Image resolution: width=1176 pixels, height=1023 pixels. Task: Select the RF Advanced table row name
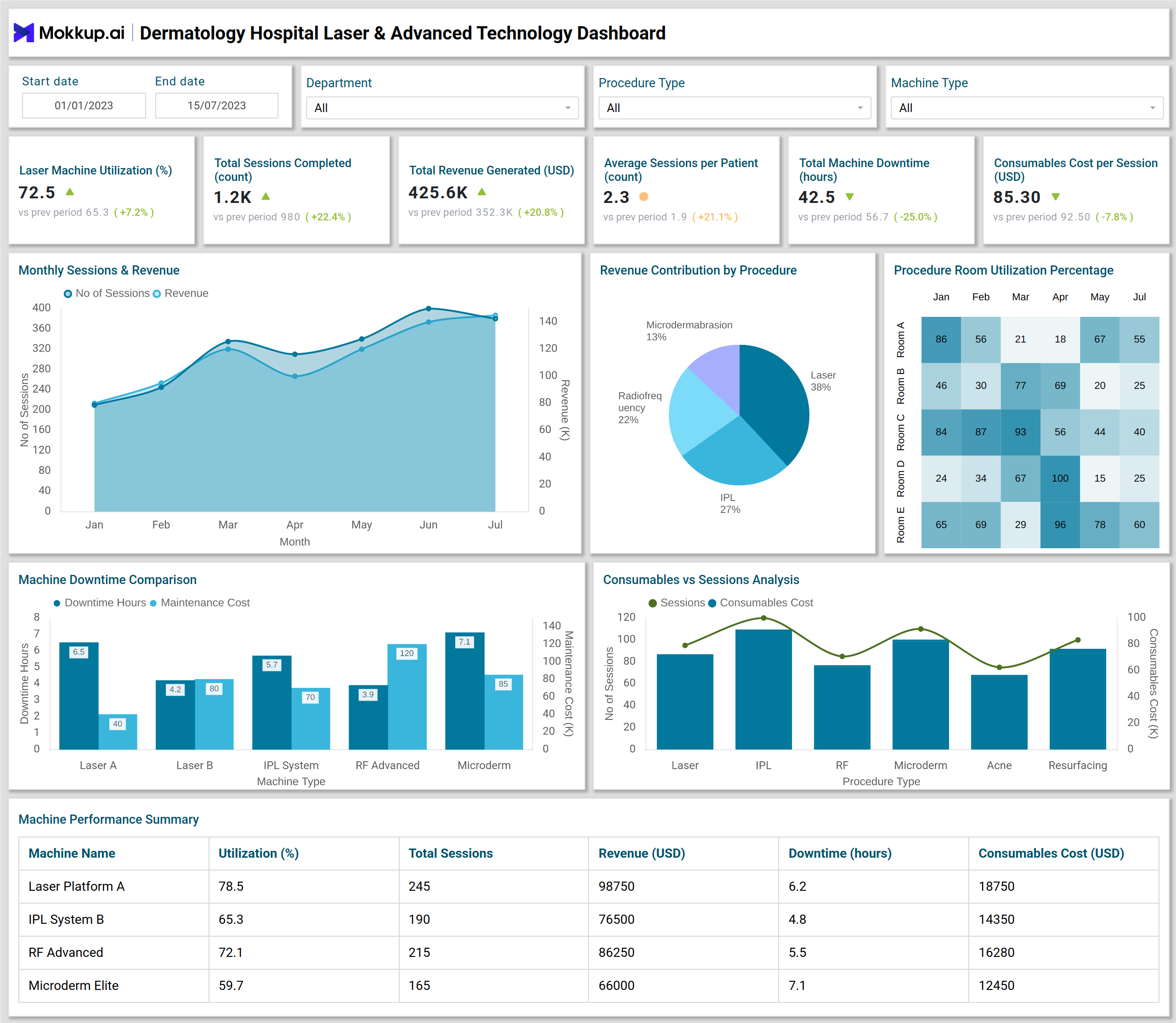(x=66, y=953)
